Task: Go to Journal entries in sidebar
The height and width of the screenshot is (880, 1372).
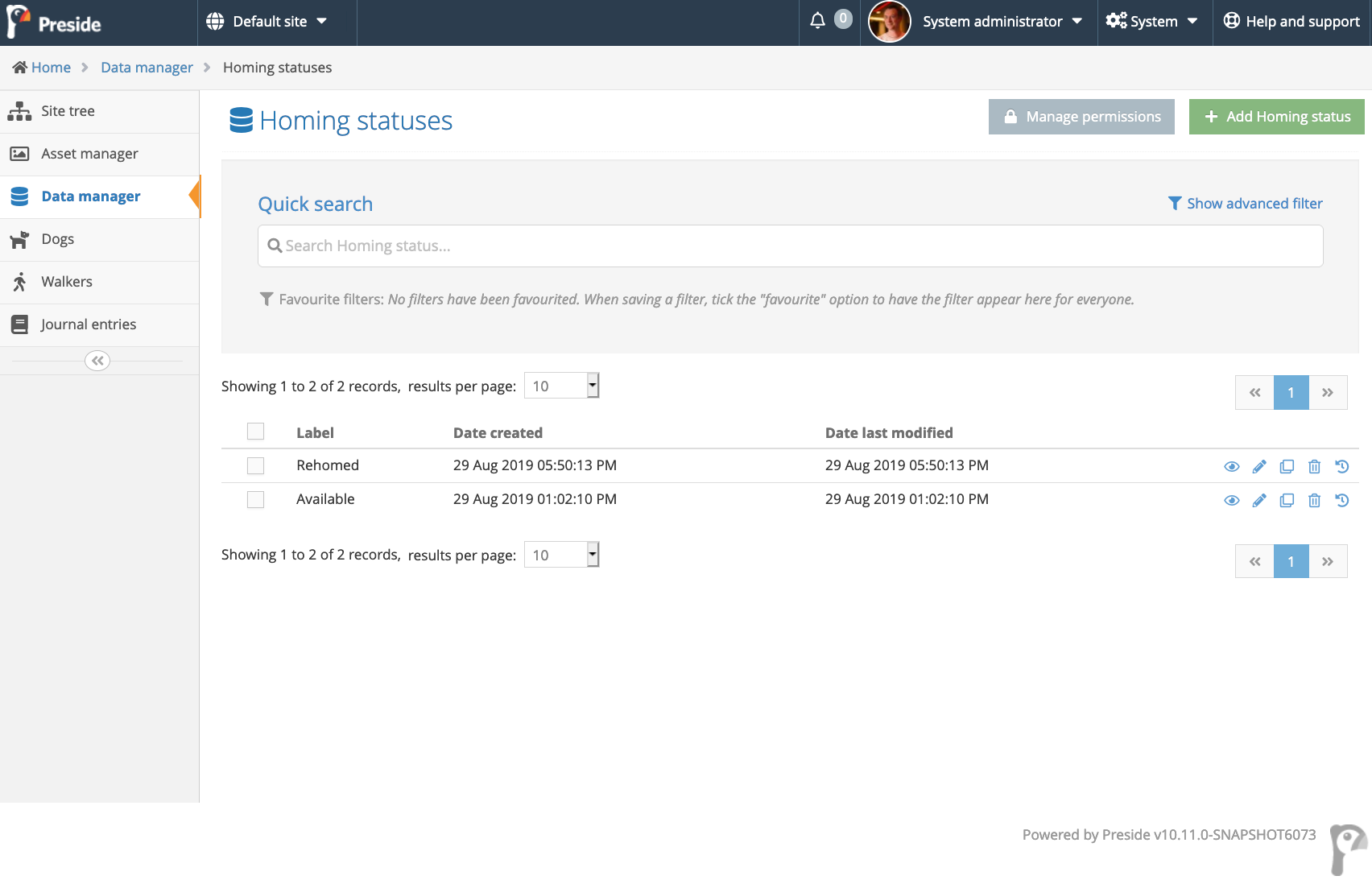Action: pos(89,324)
